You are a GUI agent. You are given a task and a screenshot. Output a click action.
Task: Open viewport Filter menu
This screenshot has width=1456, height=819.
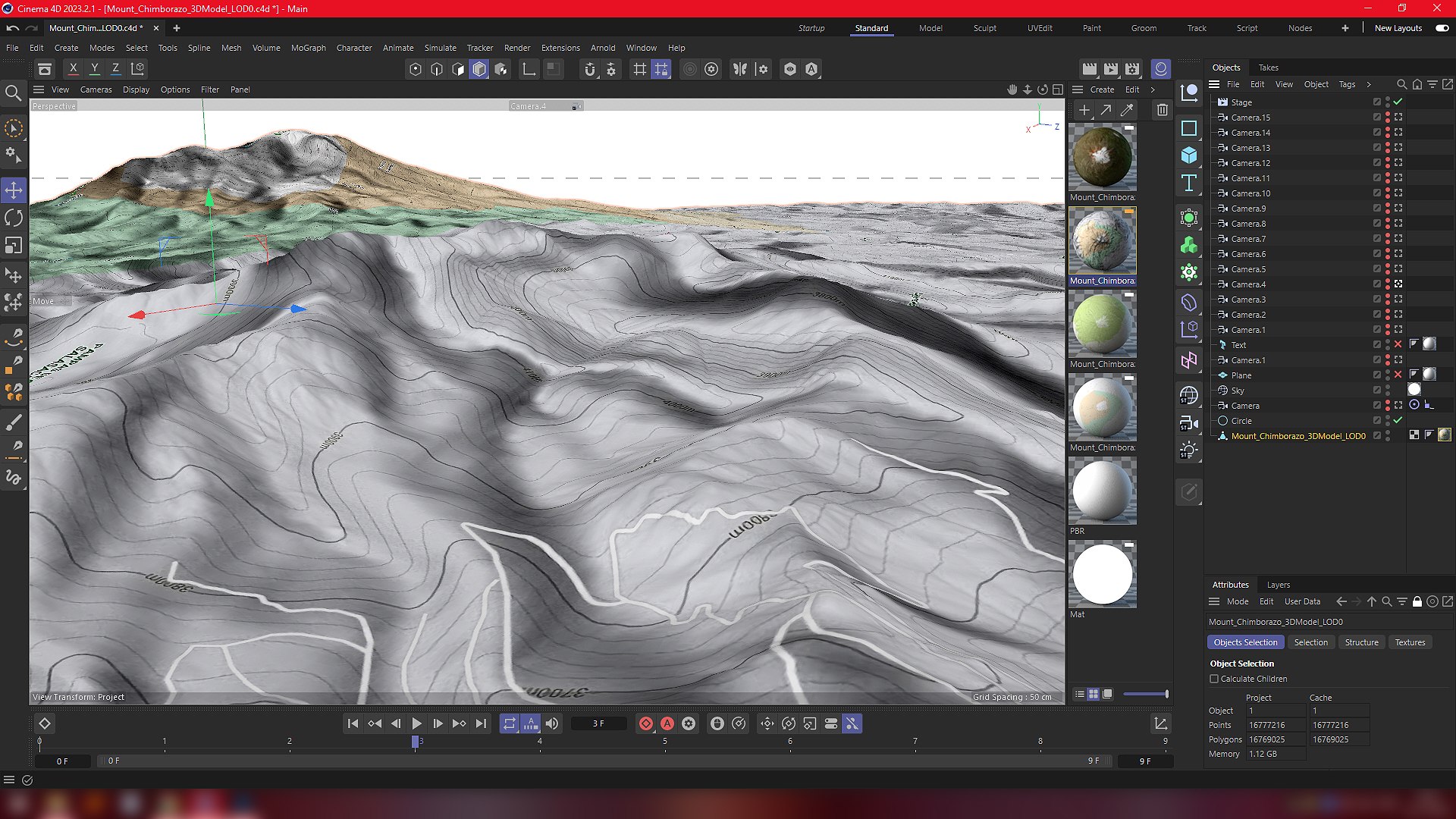[210, 89]
